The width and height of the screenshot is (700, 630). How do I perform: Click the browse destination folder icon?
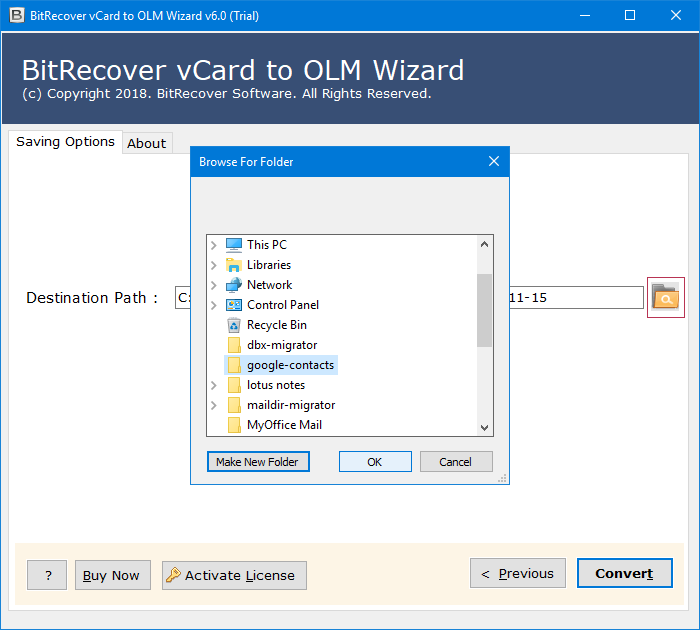click(x=665, y=297)
